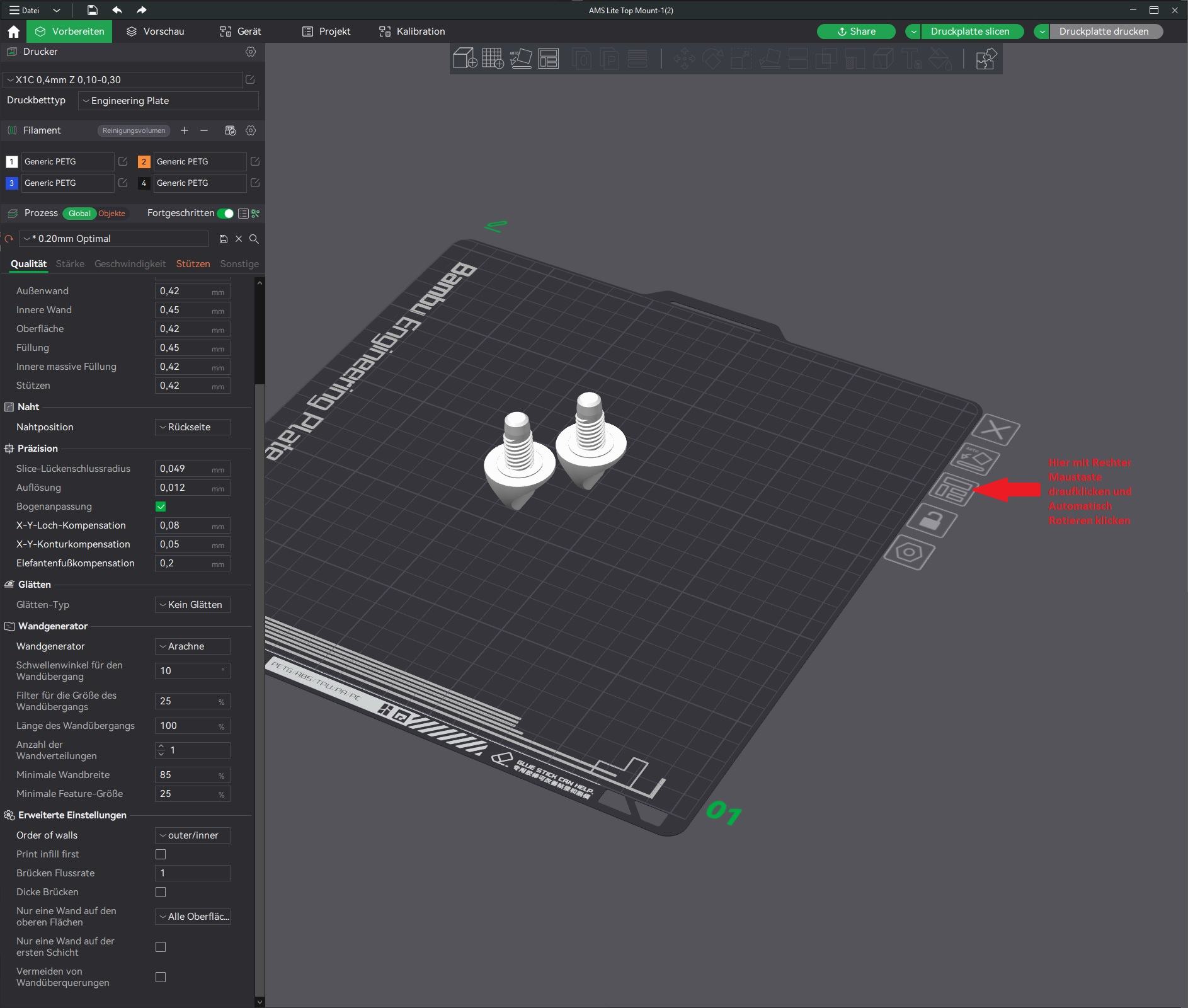This screenshot has width=1188, height=1008.
Task: Click the Add object cube icon
Action: 465,59
